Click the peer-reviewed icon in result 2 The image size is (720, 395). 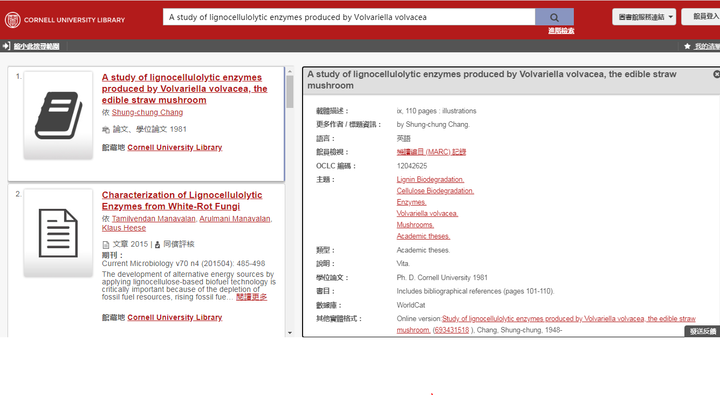point(157,244)
